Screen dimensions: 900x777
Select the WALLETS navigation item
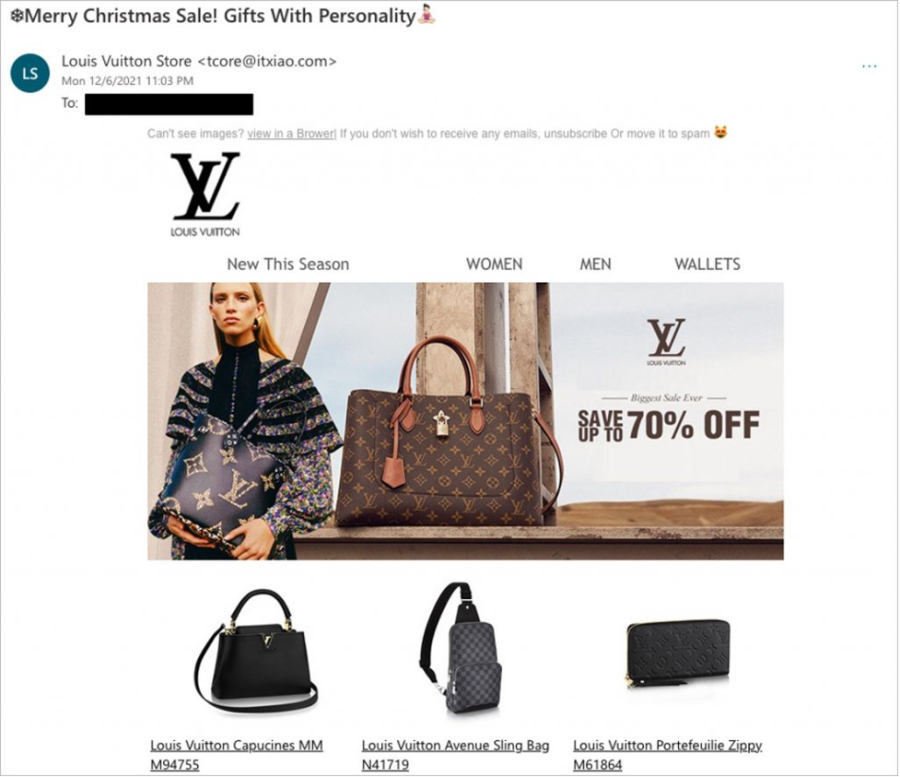point(707,264)
